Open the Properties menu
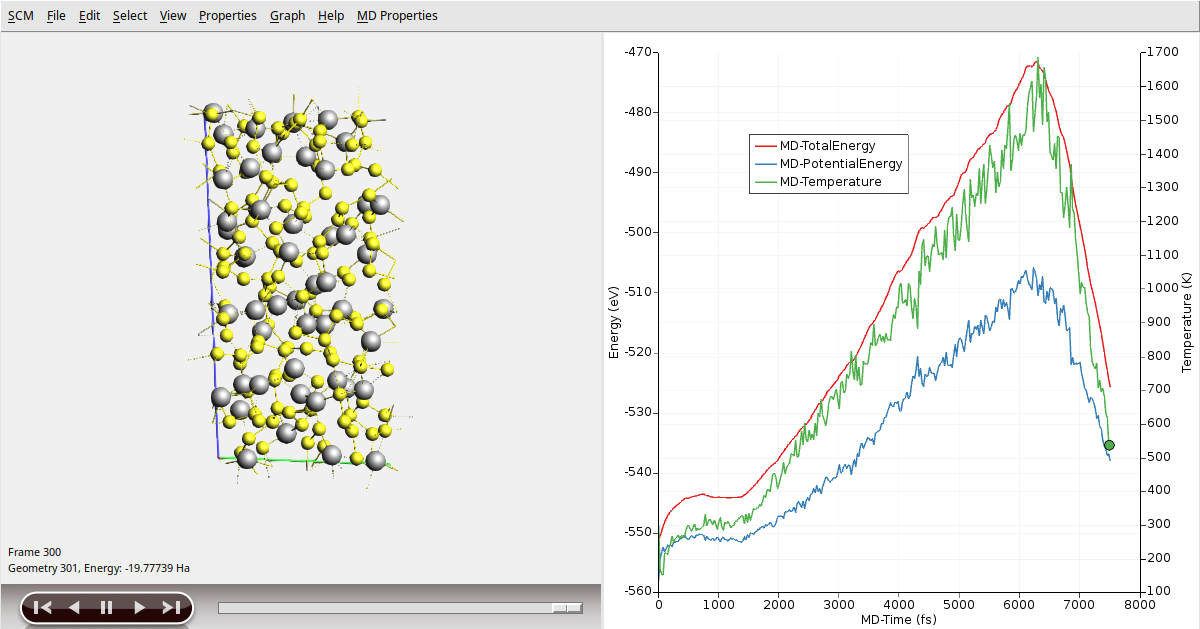The height and width of the screenshot is (629, 1200). (227, 16)
